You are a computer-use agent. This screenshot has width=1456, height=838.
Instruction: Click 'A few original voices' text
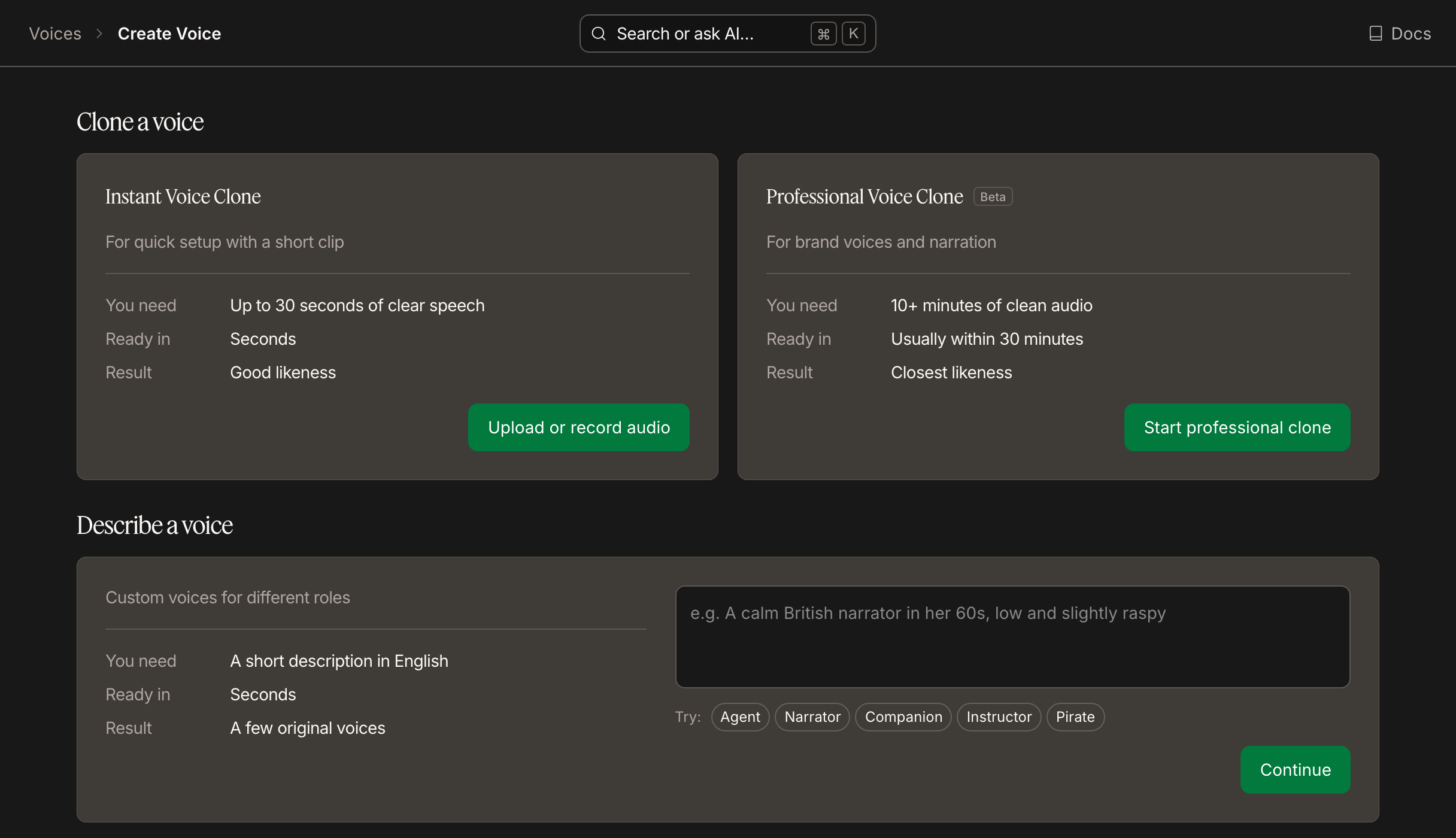(308, 728)
